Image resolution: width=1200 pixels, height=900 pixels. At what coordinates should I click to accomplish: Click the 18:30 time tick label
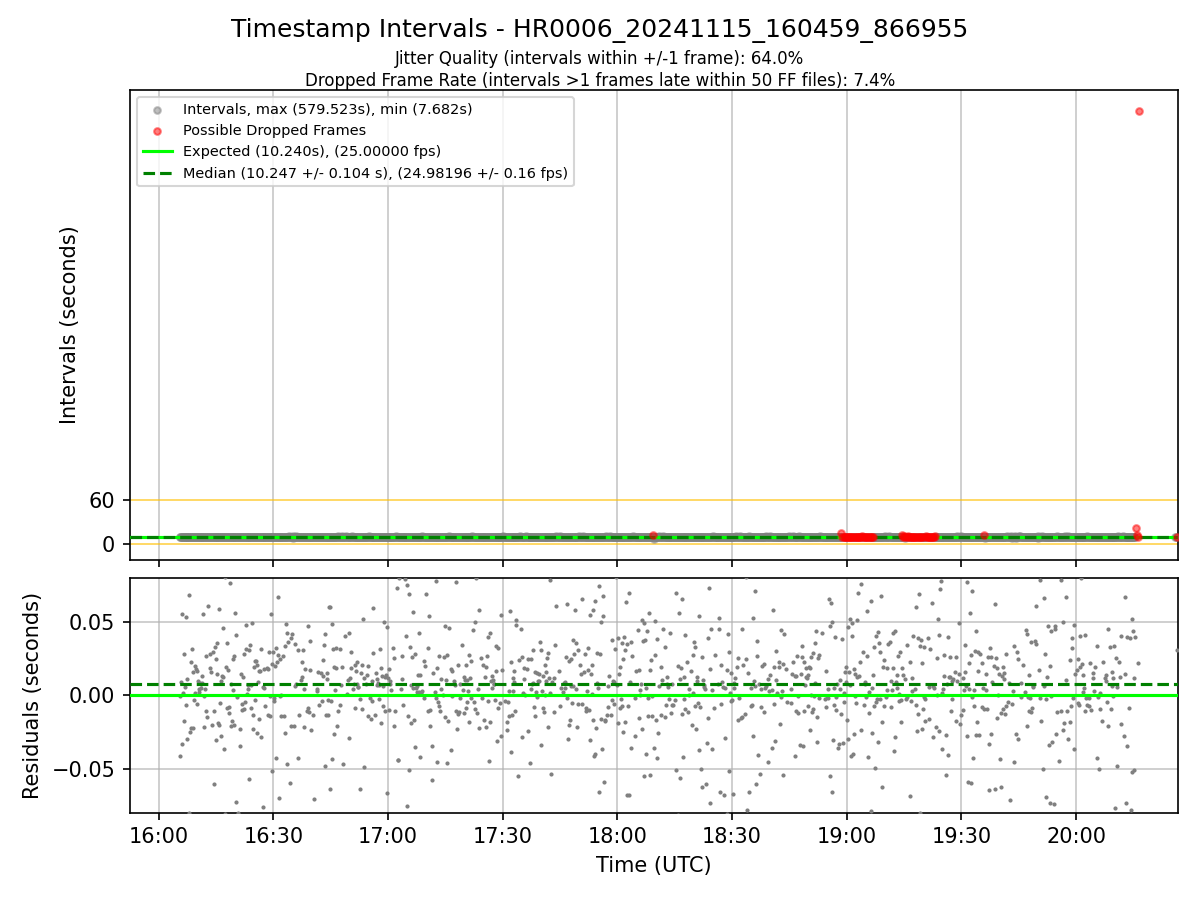tap(732, 834)
